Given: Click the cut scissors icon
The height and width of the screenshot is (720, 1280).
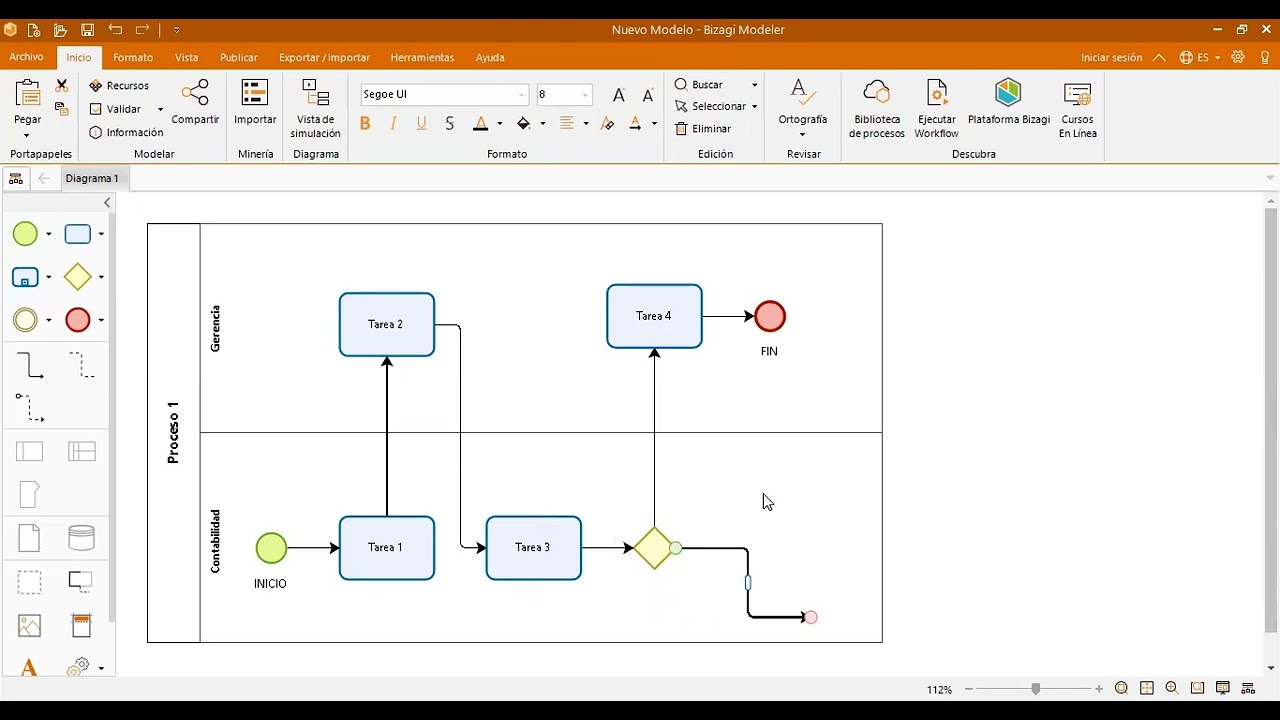Looking at the screenshot, I should (x=62, y=86).
